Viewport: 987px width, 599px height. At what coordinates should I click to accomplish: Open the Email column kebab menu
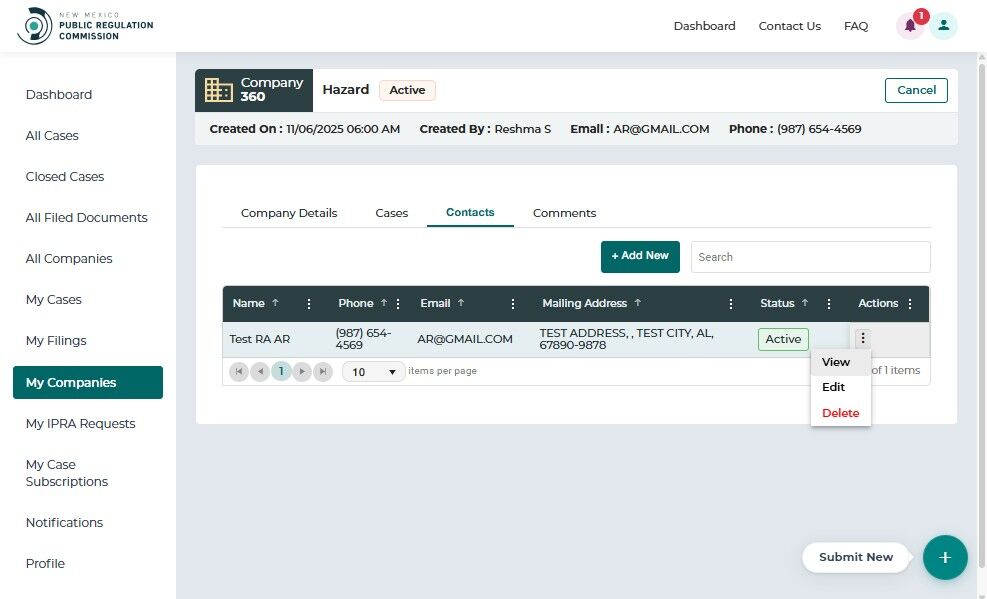(512, 304)
